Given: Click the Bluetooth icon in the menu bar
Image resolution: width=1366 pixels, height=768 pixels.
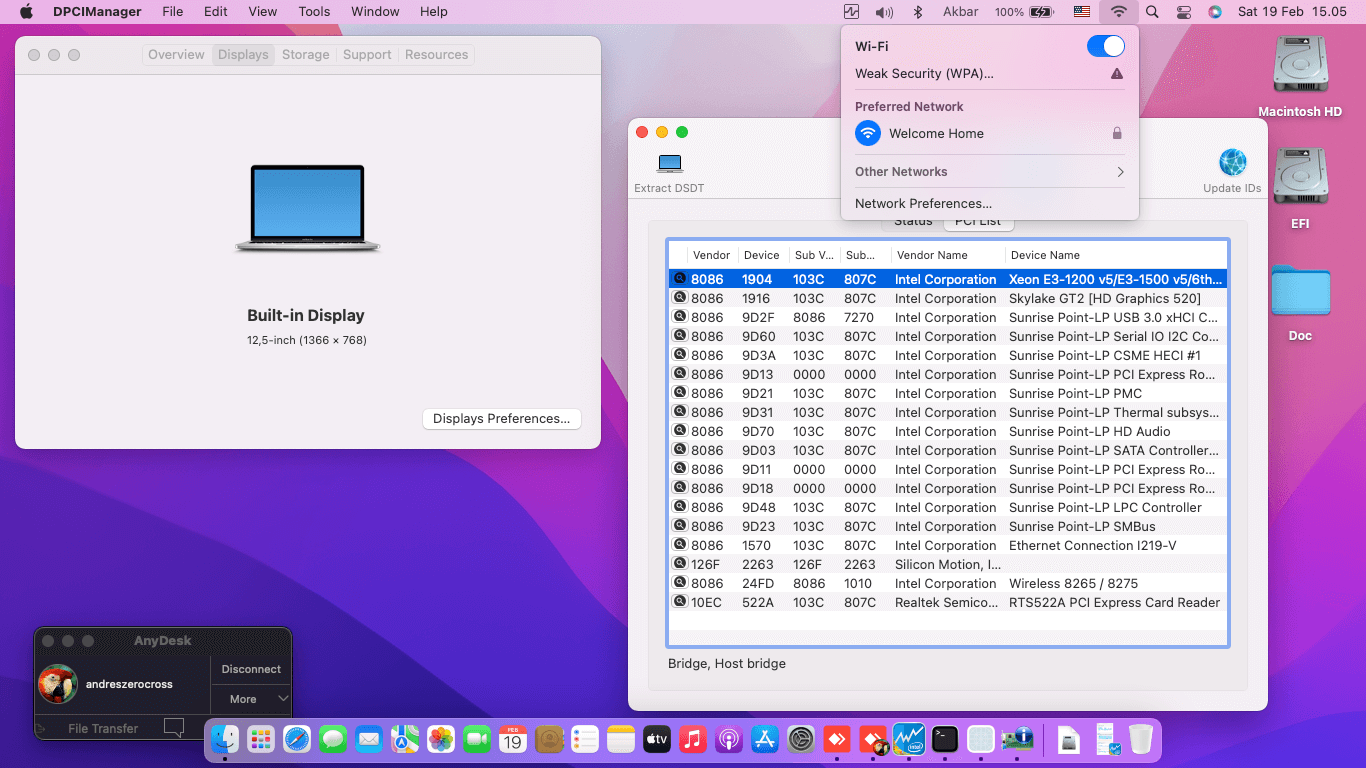Looking at the screenshot, I should click(x=918, y=12).
